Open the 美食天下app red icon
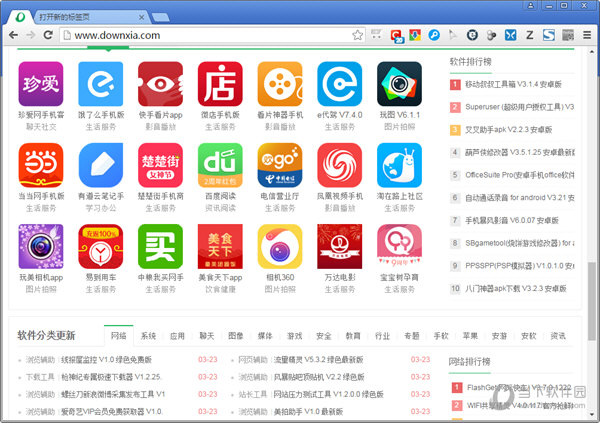This screenshot has width=600, height=423. [220, 247]
